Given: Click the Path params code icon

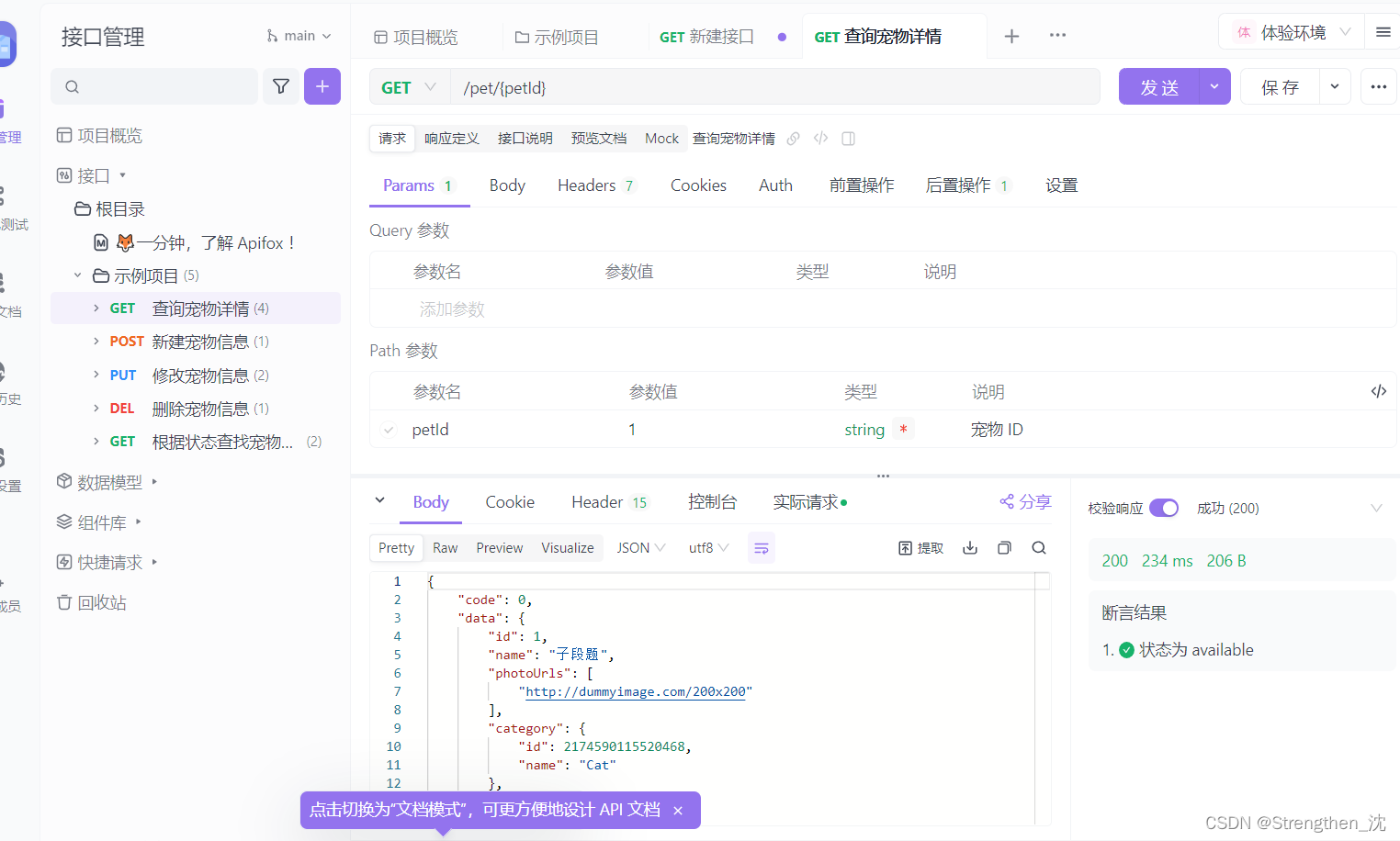Looking at the screenshot, I should 1379,391.
